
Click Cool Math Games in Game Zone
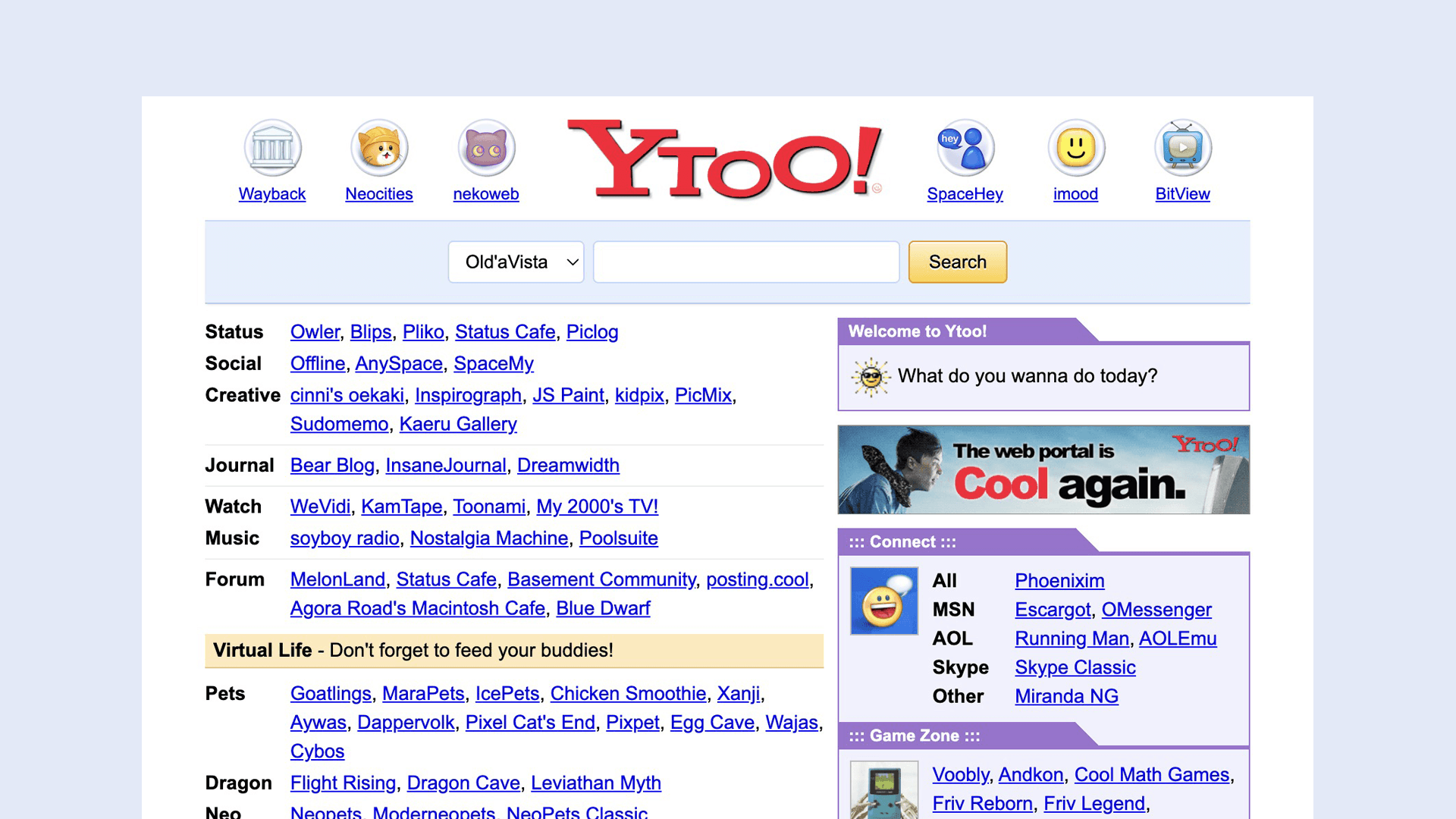tap(1152, 774)
